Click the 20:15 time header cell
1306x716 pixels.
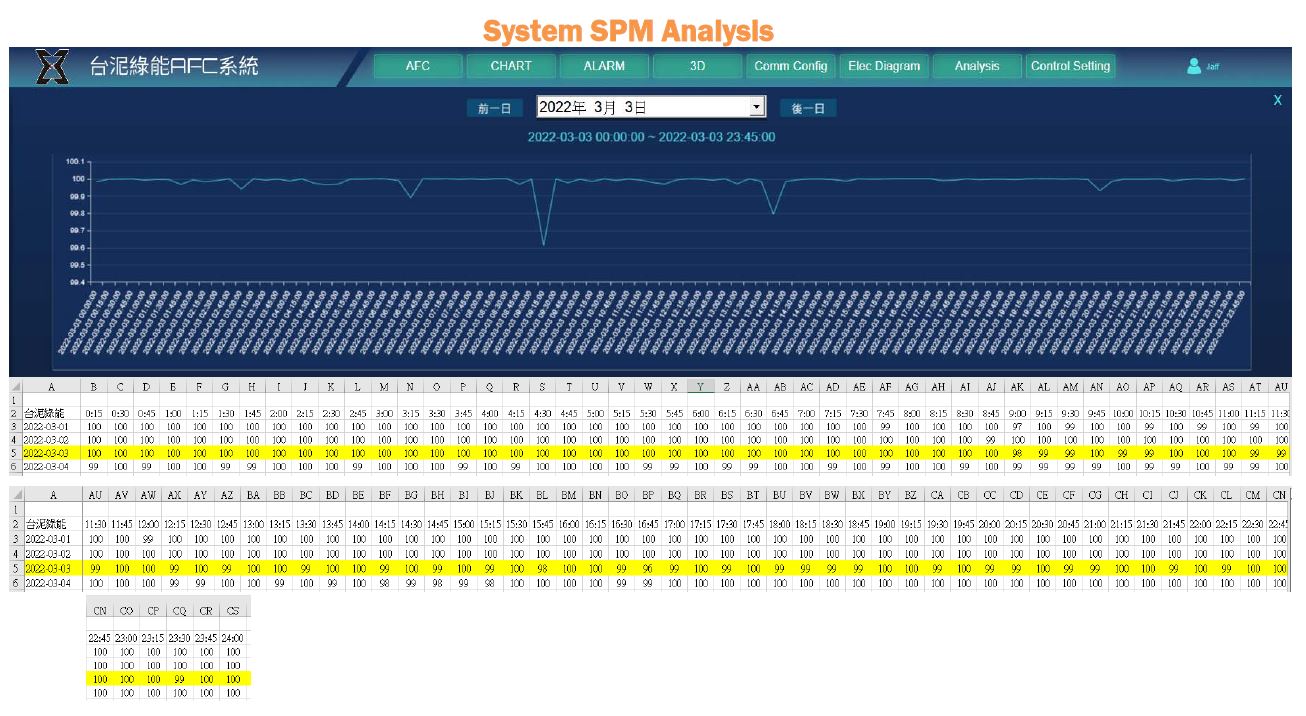1016,523
